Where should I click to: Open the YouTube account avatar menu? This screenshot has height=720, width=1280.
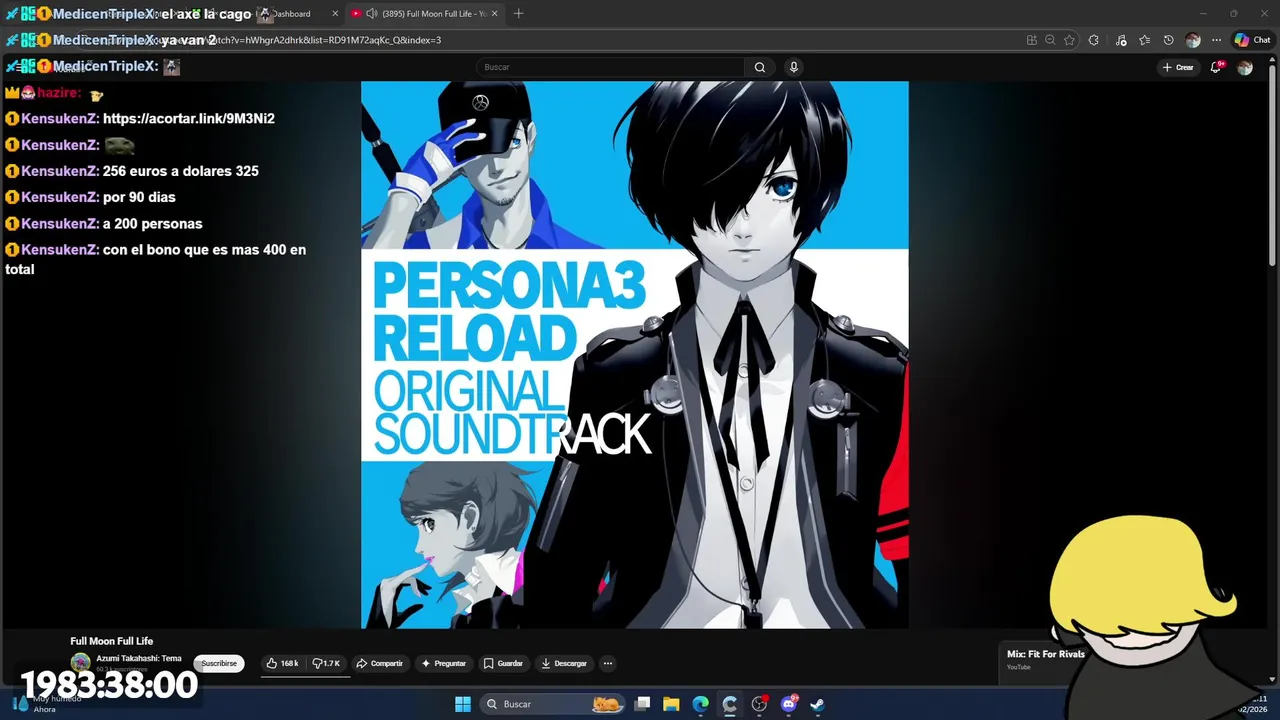click(x=1245, y=67)
